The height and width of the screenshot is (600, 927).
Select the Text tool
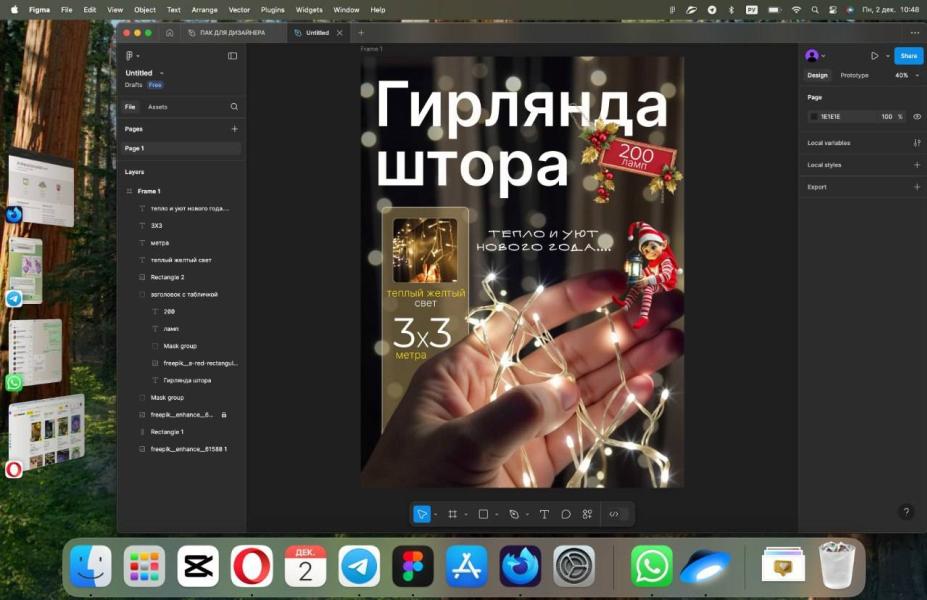pyautogui.click(x=544, y=514)
